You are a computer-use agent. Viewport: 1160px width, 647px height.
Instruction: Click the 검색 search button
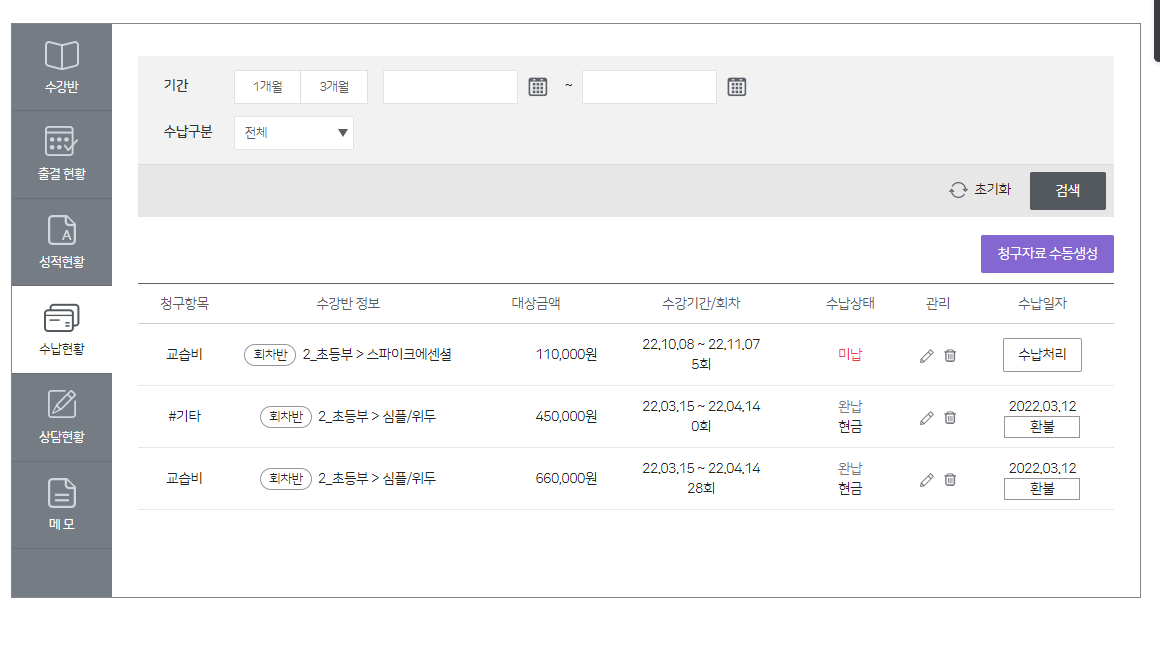(x=1068, y=191)
